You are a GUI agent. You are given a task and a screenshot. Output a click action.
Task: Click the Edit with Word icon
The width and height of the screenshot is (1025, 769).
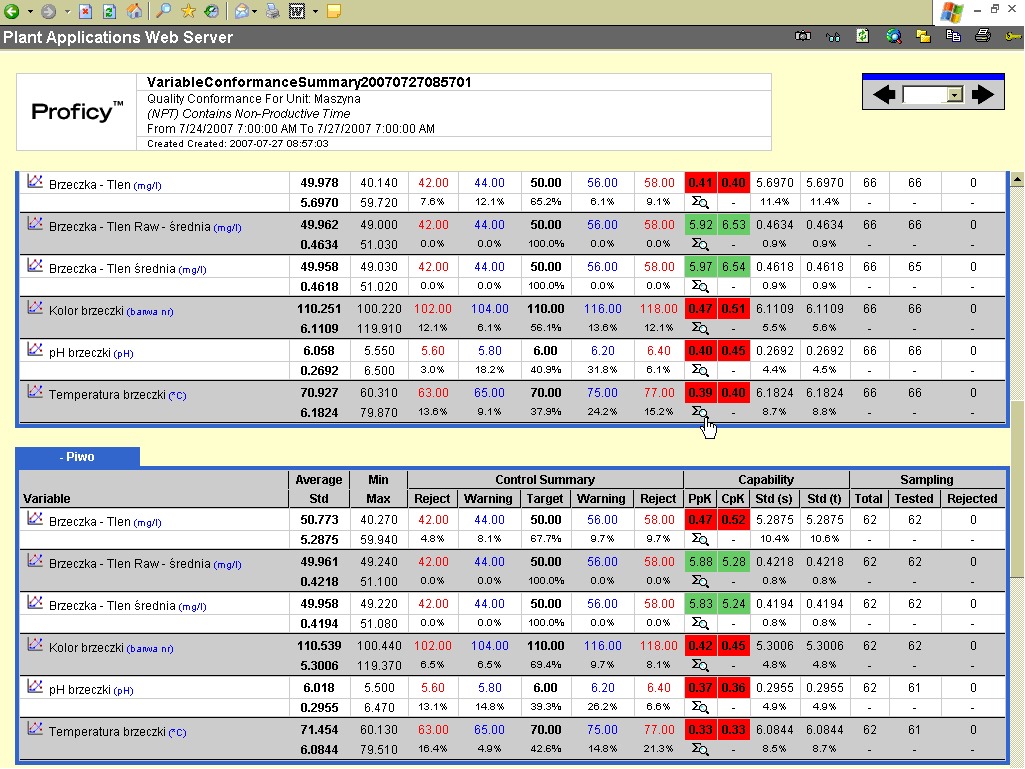pos(297,11)
